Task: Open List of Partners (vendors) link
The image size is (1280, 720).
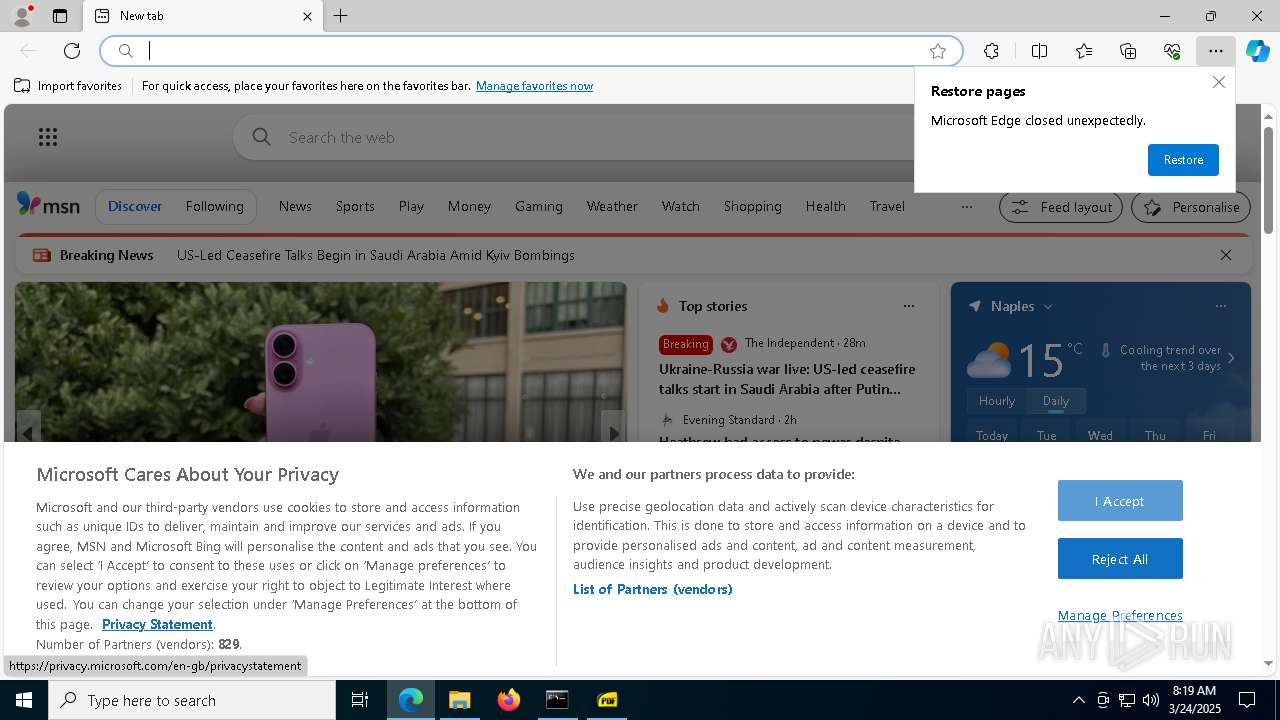Action: click(652, 589)
